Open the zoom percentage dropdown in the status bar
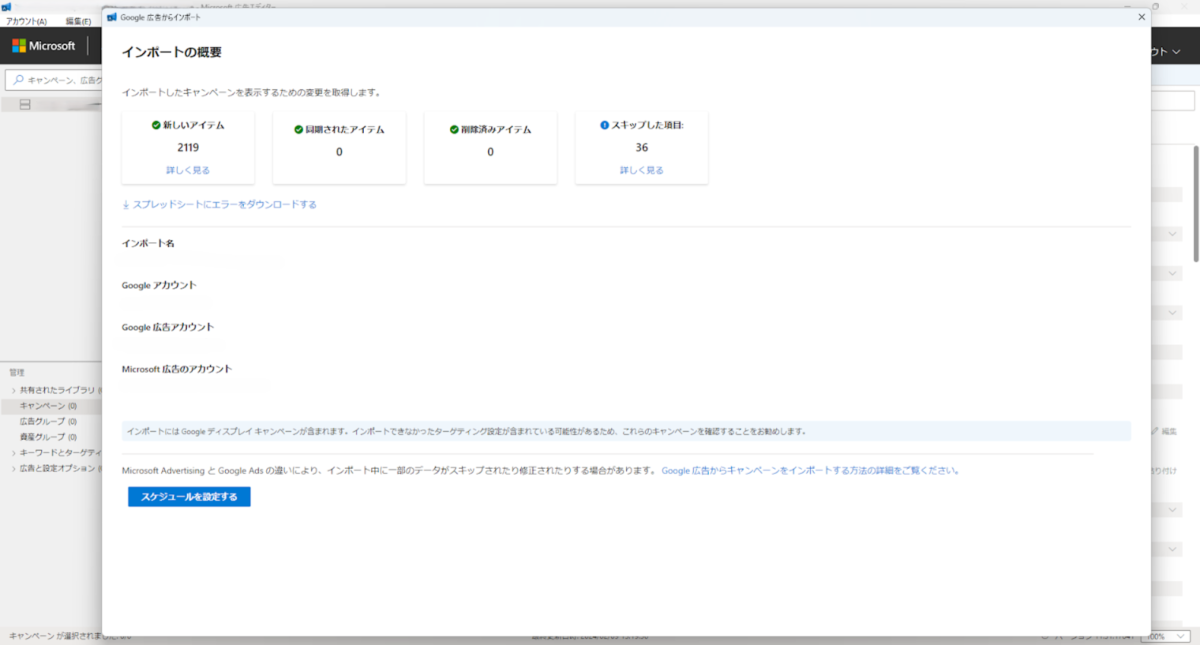Viewport: 1200px width, 645px height. point(1165,637)
